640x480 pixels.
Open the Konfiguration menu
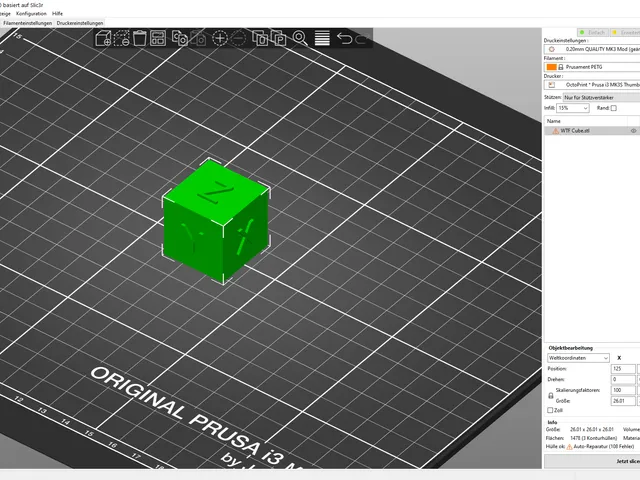[31, 13]
